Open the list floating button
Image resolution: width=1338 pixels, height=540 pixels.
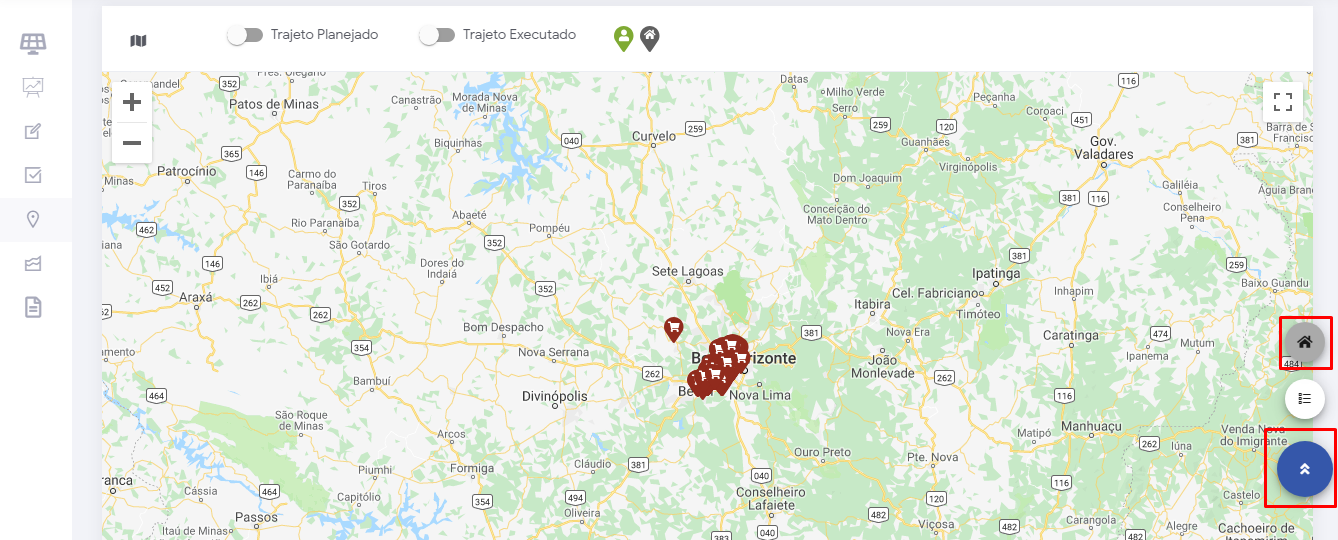[1305, 398]
